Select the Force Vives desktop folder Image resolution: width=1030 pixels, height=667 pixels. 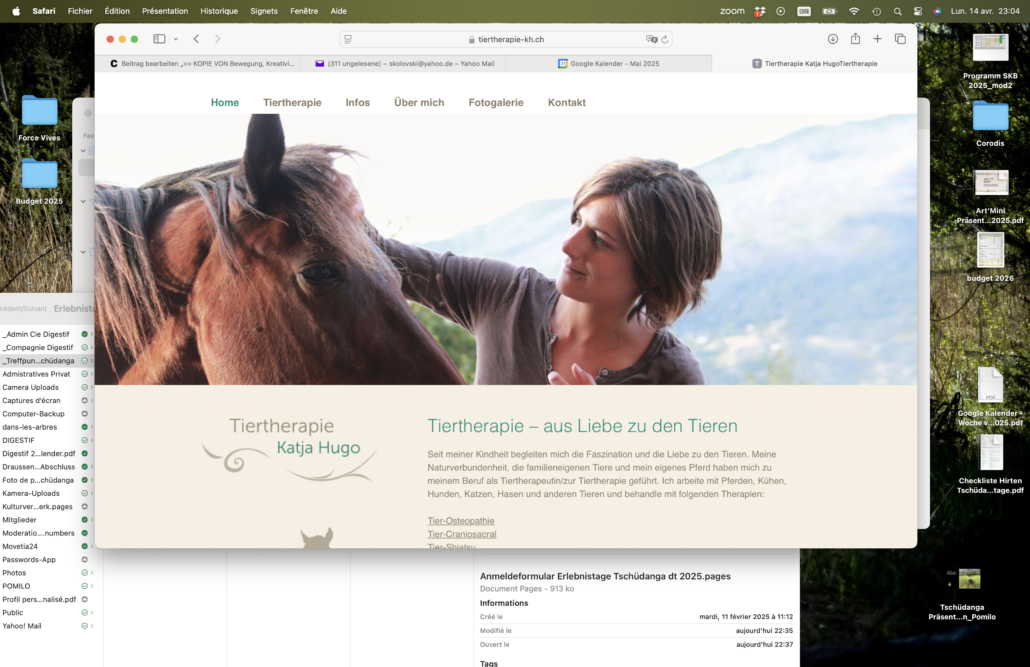[x=39, y=118]
